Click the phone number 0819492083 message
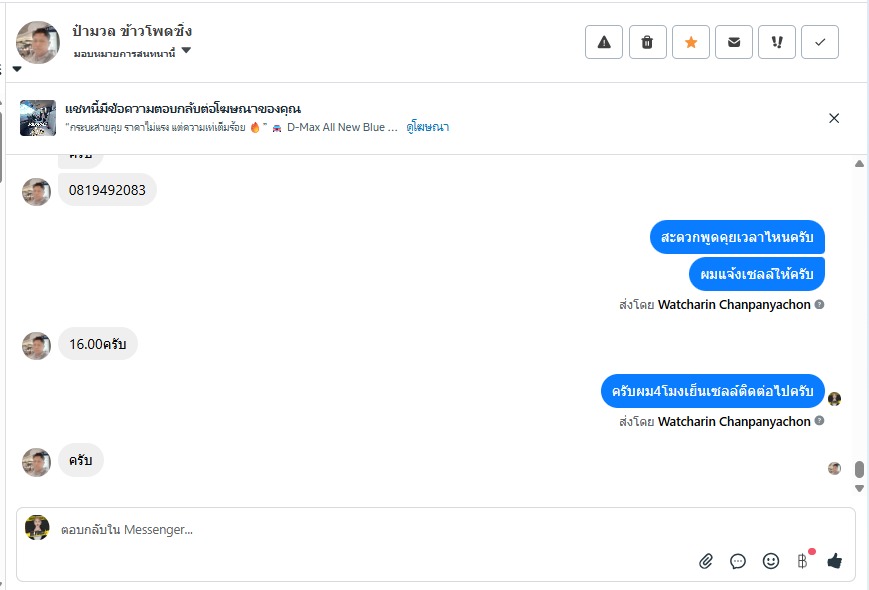The image size is (869, 590). point(107,190)
